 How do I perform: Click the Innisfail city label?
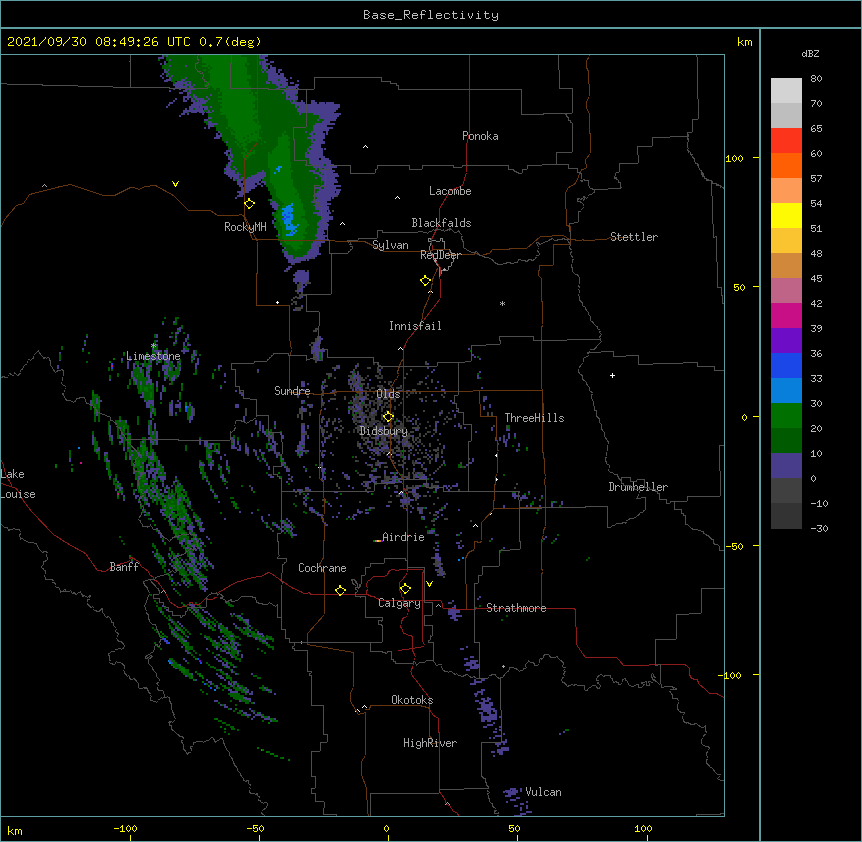(415, 326)
